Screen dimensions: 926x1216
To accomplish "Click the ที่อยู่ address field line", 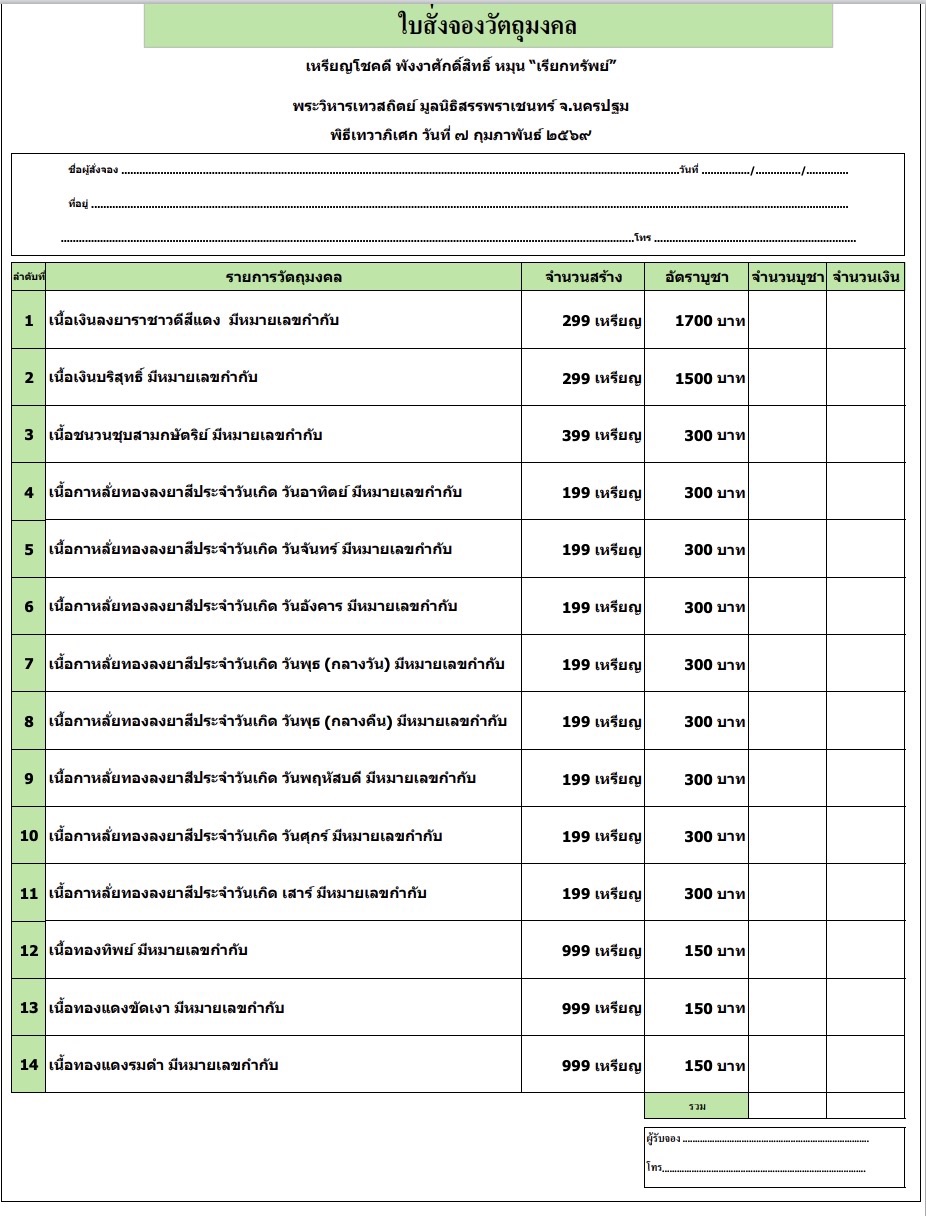I will tap(468, 205).
